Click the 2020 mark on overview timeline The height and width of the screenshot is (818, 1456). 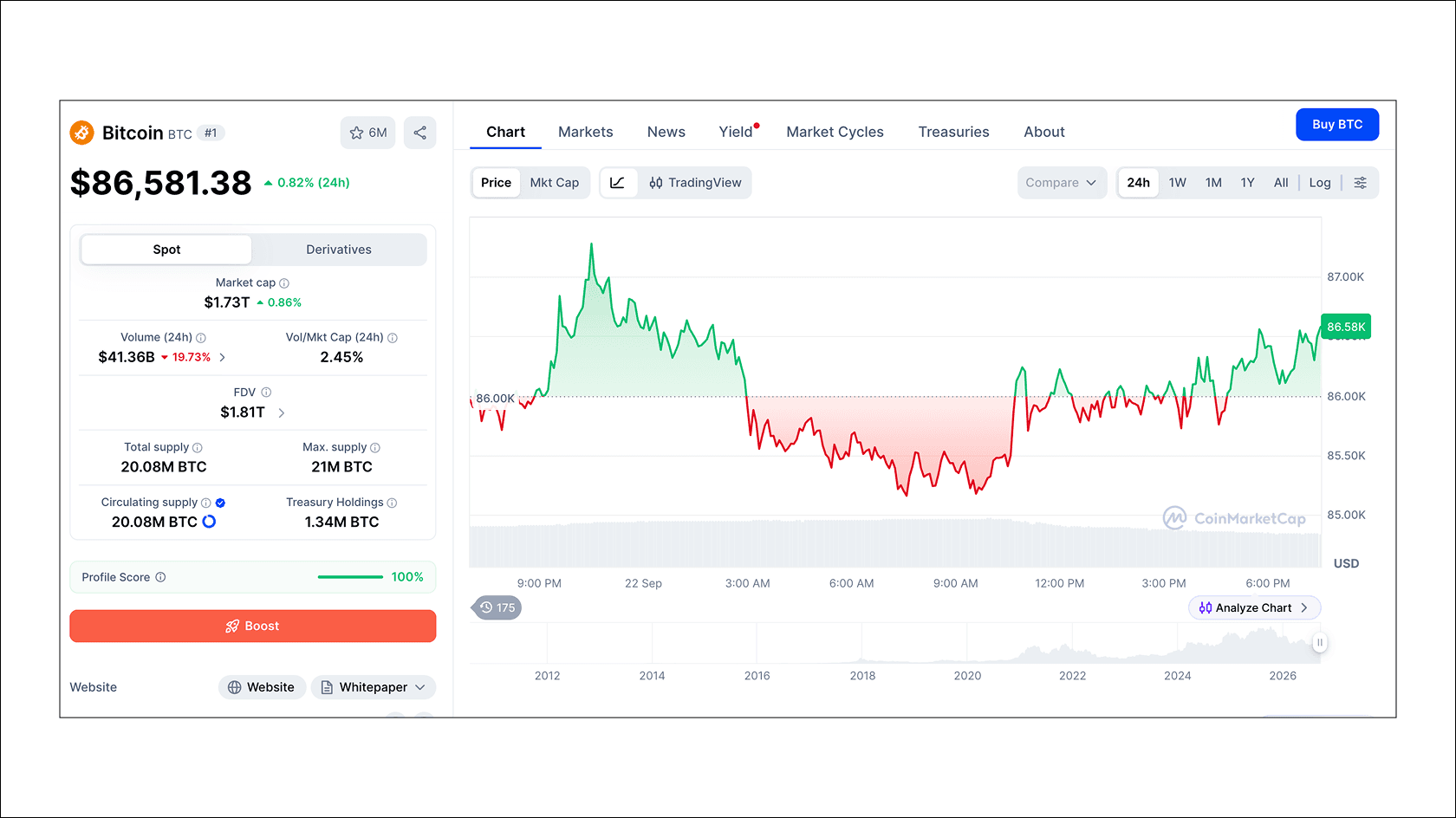click(x=967, y=676)
